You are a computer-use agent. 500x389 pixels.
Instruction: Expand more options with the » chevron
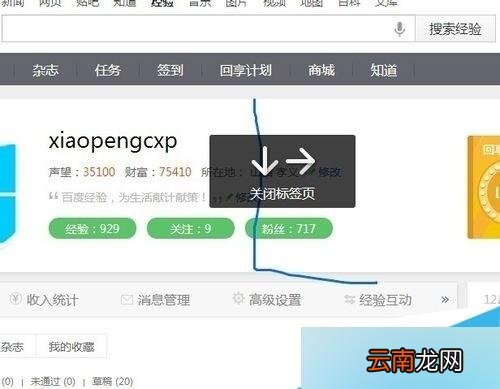coord(445,299)
